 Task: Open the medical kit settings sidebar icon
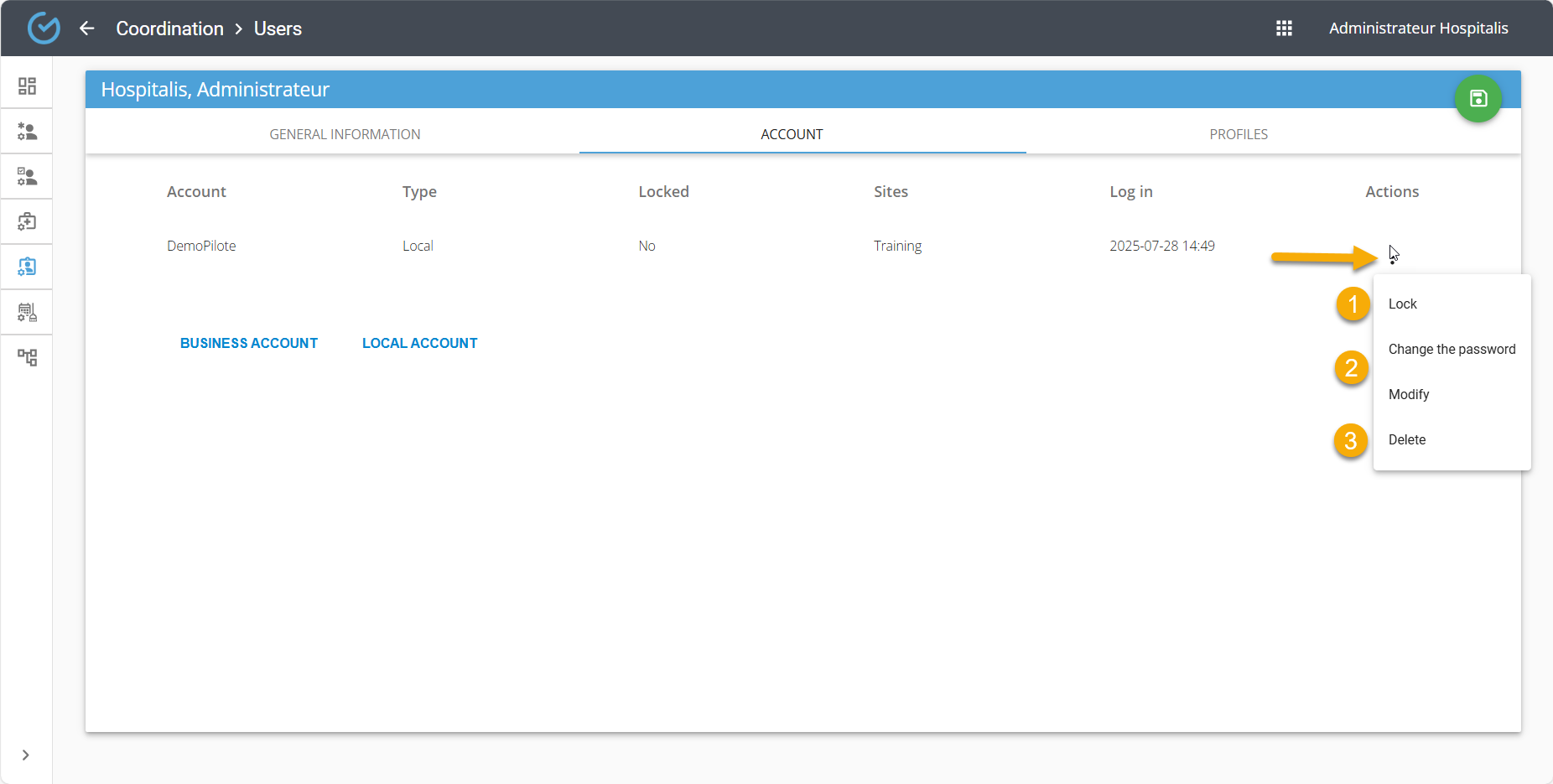click(27, 222)
